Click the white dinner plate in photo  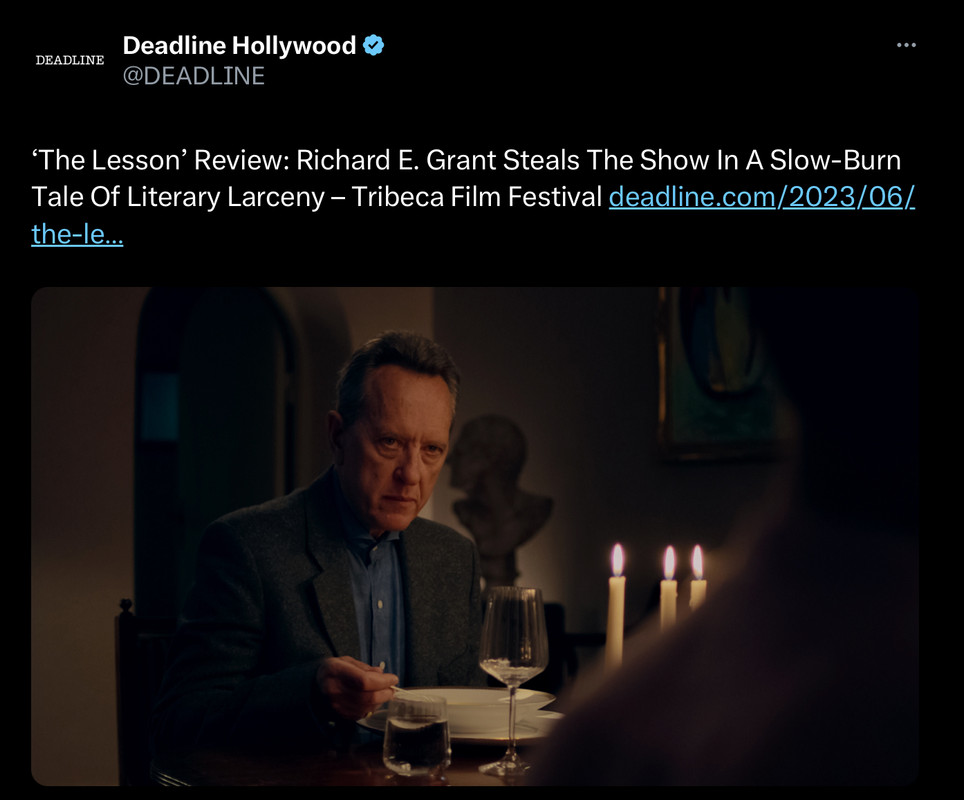pos(467,713)
